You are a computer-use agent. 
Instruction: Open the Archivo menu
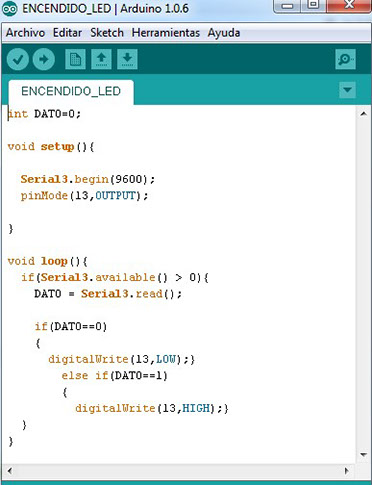click(x=25, y=33)
